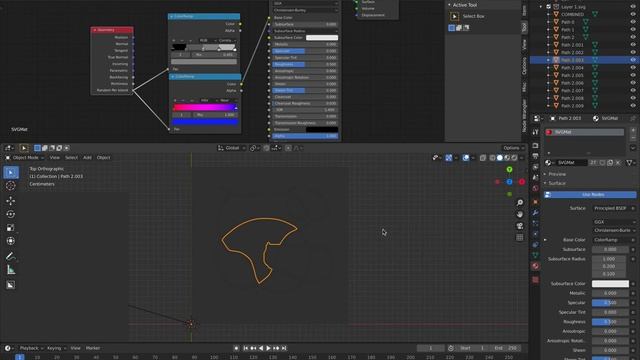Collapse the Layer 1.svg collection tree
Image resolution: width=640 pixels, height=360 pixels.
(541, 7)
